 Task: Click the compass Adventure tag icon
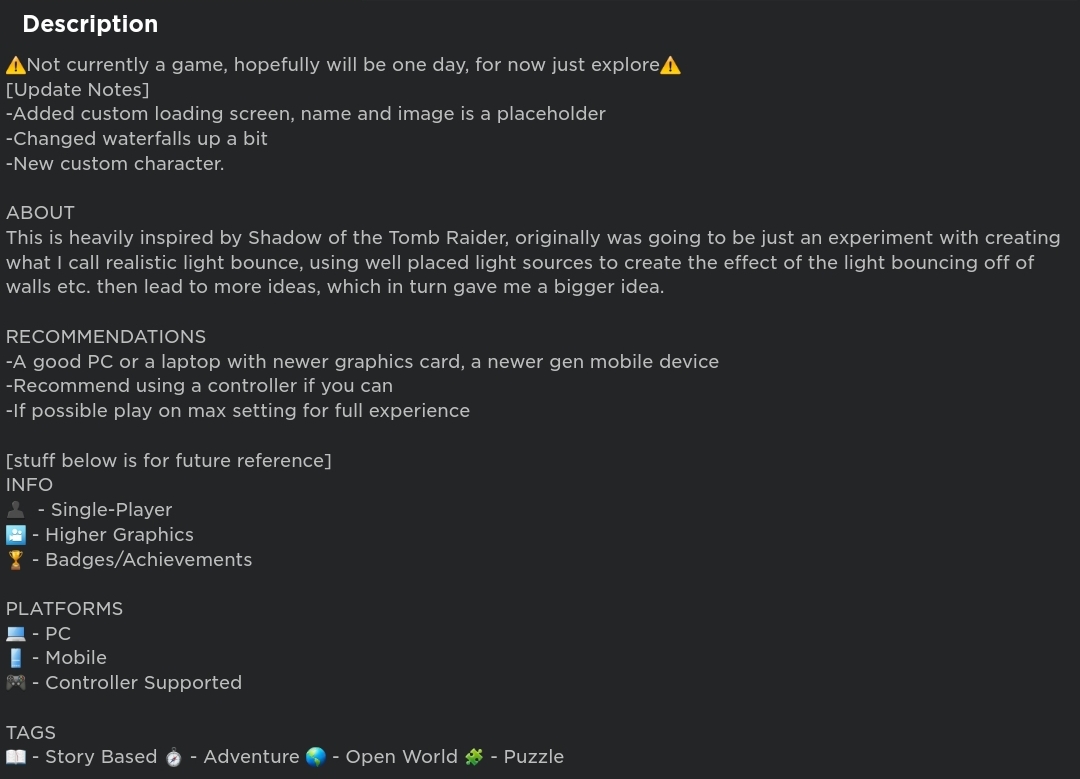pyautogui.click(x=174, y=757)
